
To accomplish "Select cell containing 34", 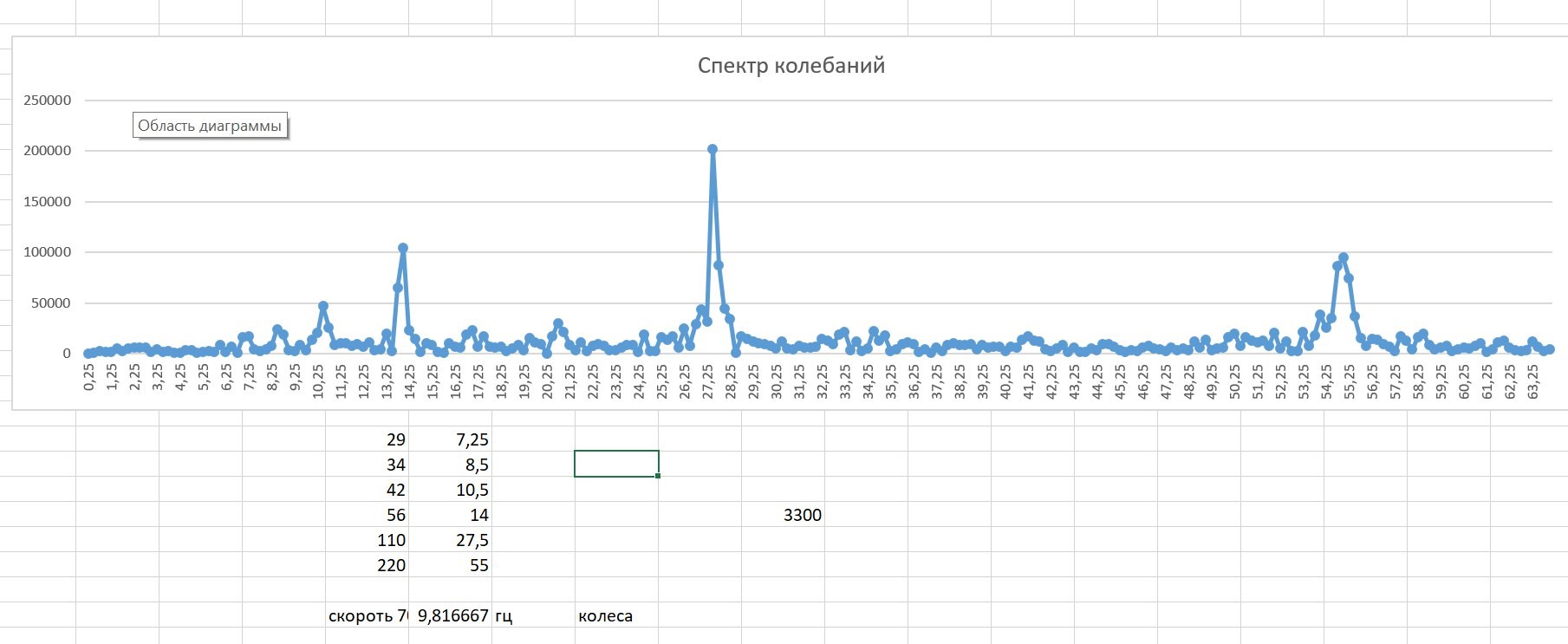I will [x=367, y=465].
